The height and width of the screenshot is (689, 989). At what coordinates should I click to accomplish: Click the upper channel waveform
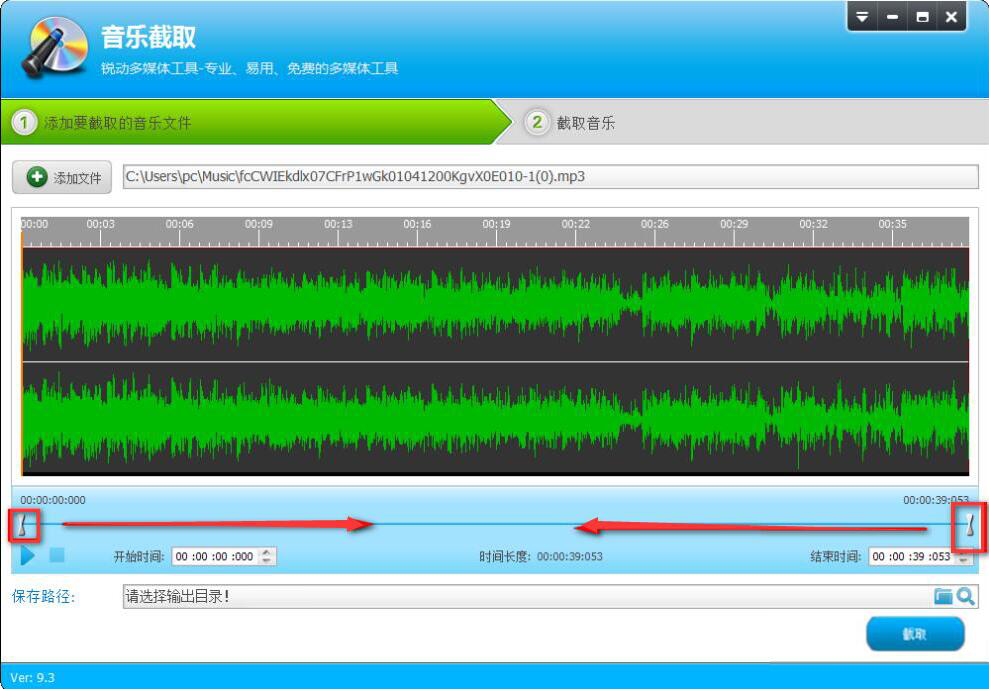(x=495, y=304)
